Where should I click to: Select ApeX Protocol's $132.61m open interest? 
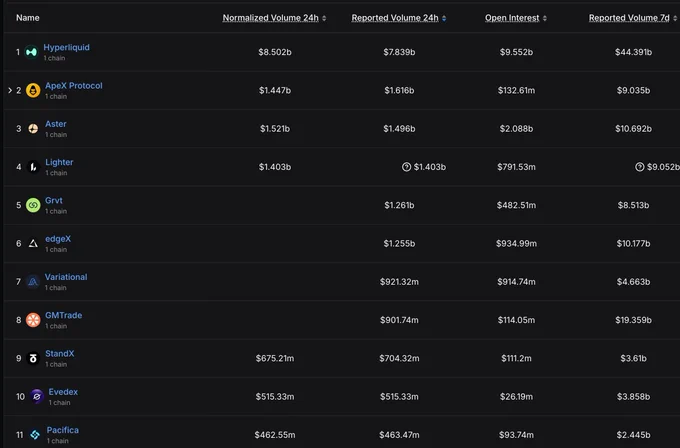coord(517,90)
